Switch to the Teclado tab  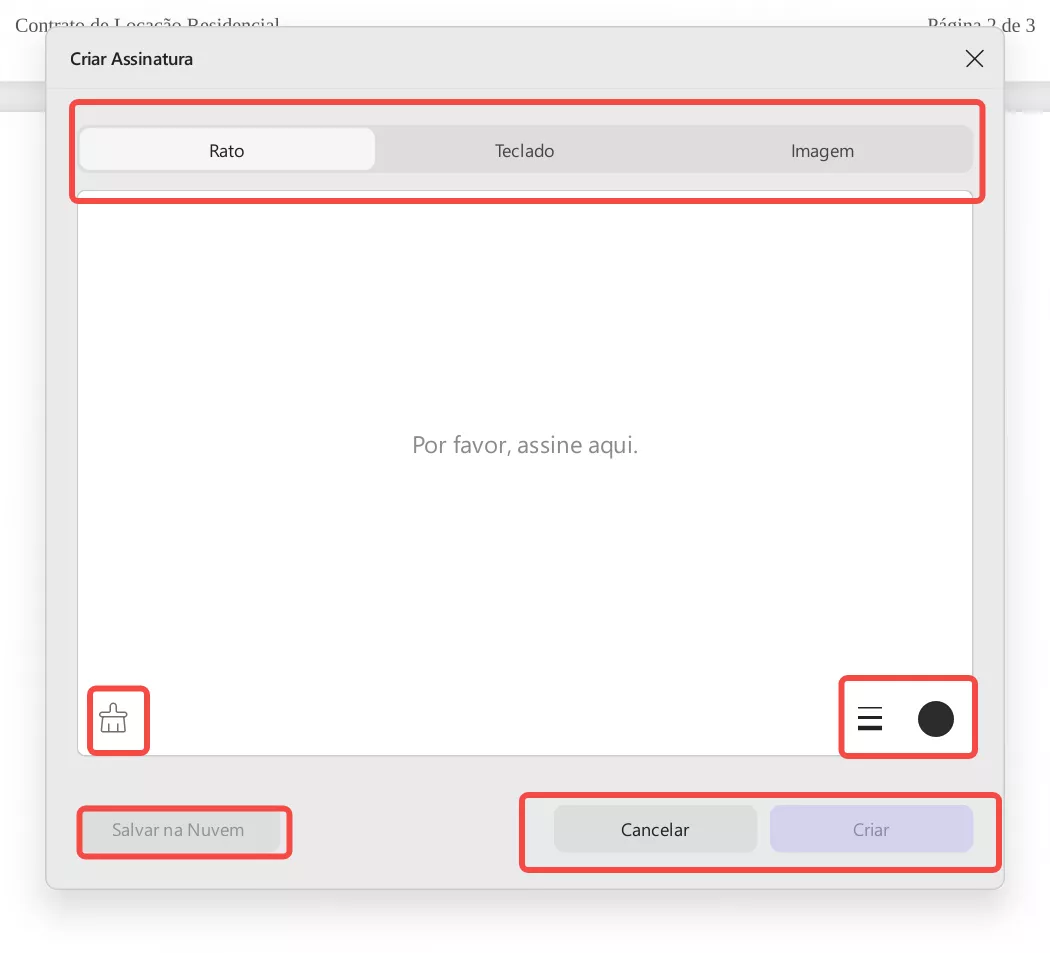click(x=524, y=151)
